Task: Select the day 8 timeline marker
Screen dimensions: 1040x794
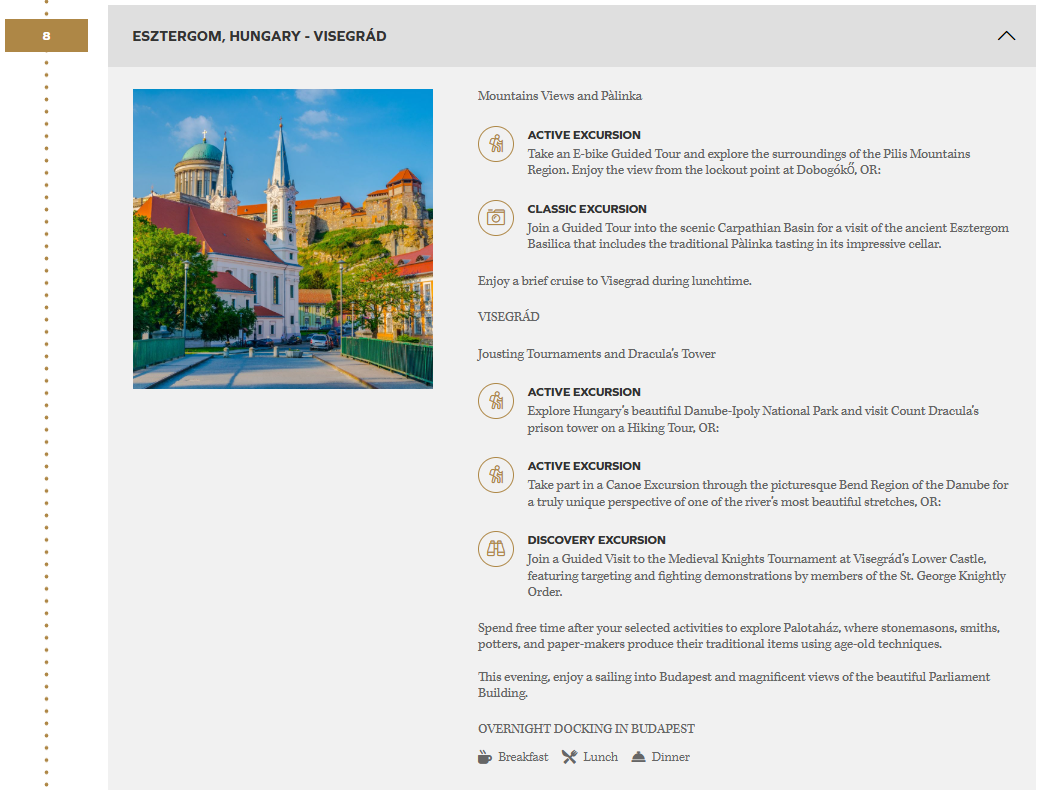Action: pos(46,36)
